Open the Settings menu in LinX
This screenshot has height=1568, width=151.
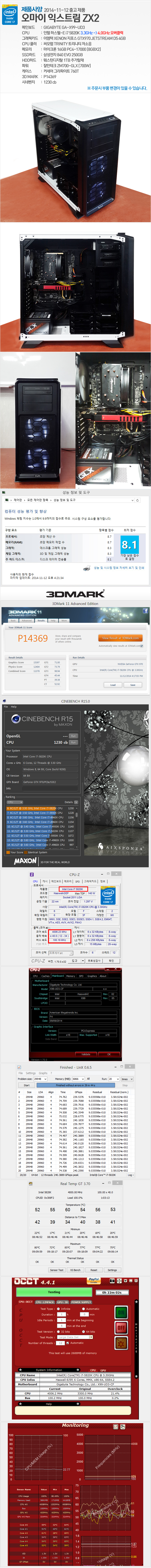[x=31, y=1073]
